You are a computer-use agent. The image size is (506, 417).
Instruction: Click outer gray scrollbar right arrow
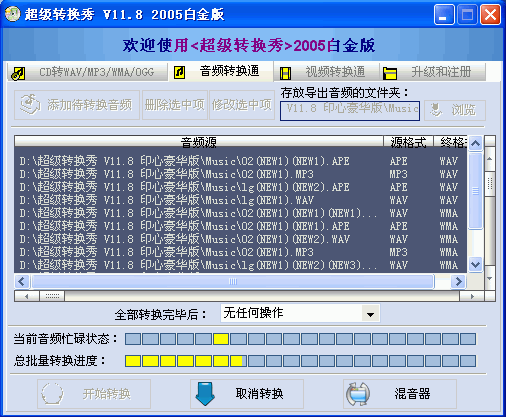(472, 296)
